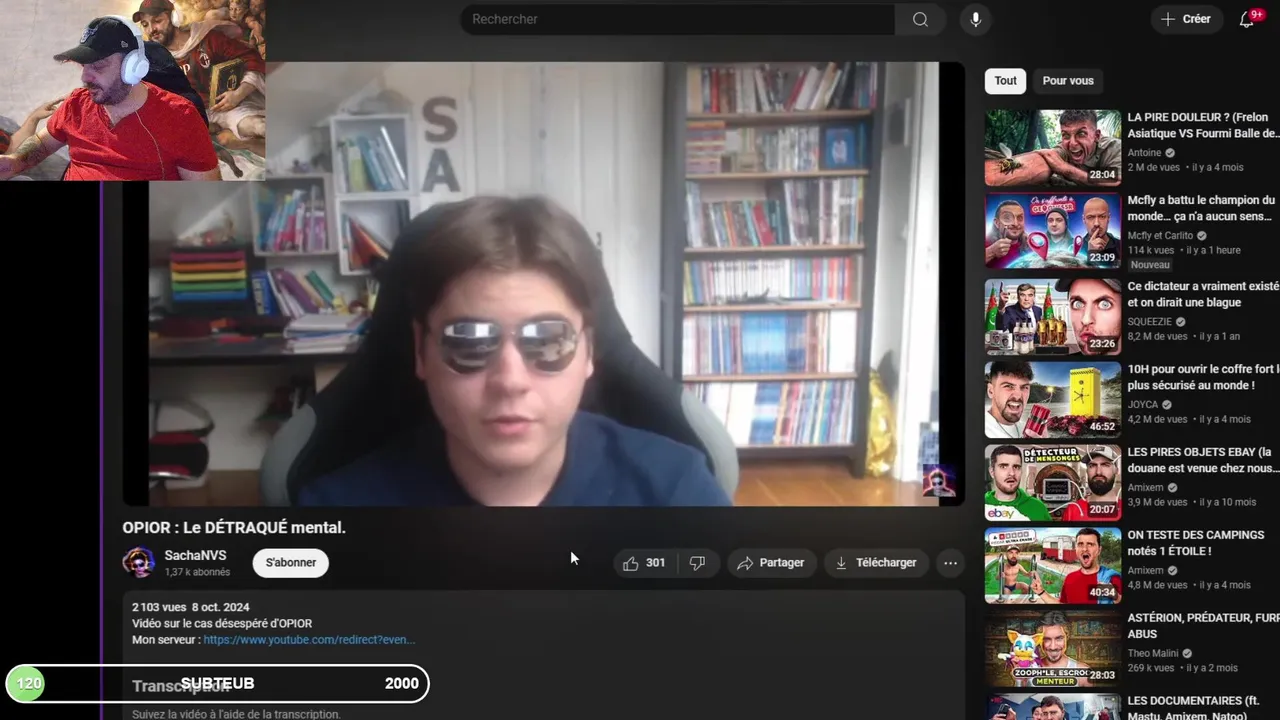Viewport: 1280px width, 720px height.
Task: Open more actions three-dot menu
Action: [950, 563]
